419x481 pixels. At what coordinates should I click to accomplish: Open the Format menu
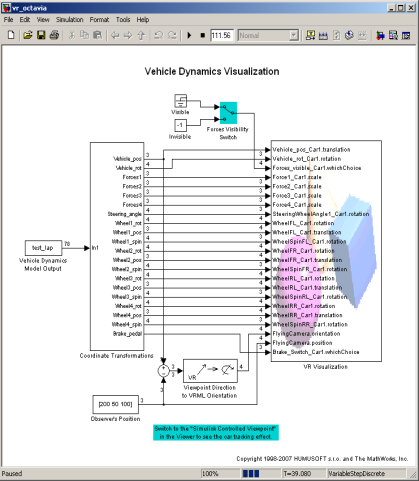pos(99,20)
